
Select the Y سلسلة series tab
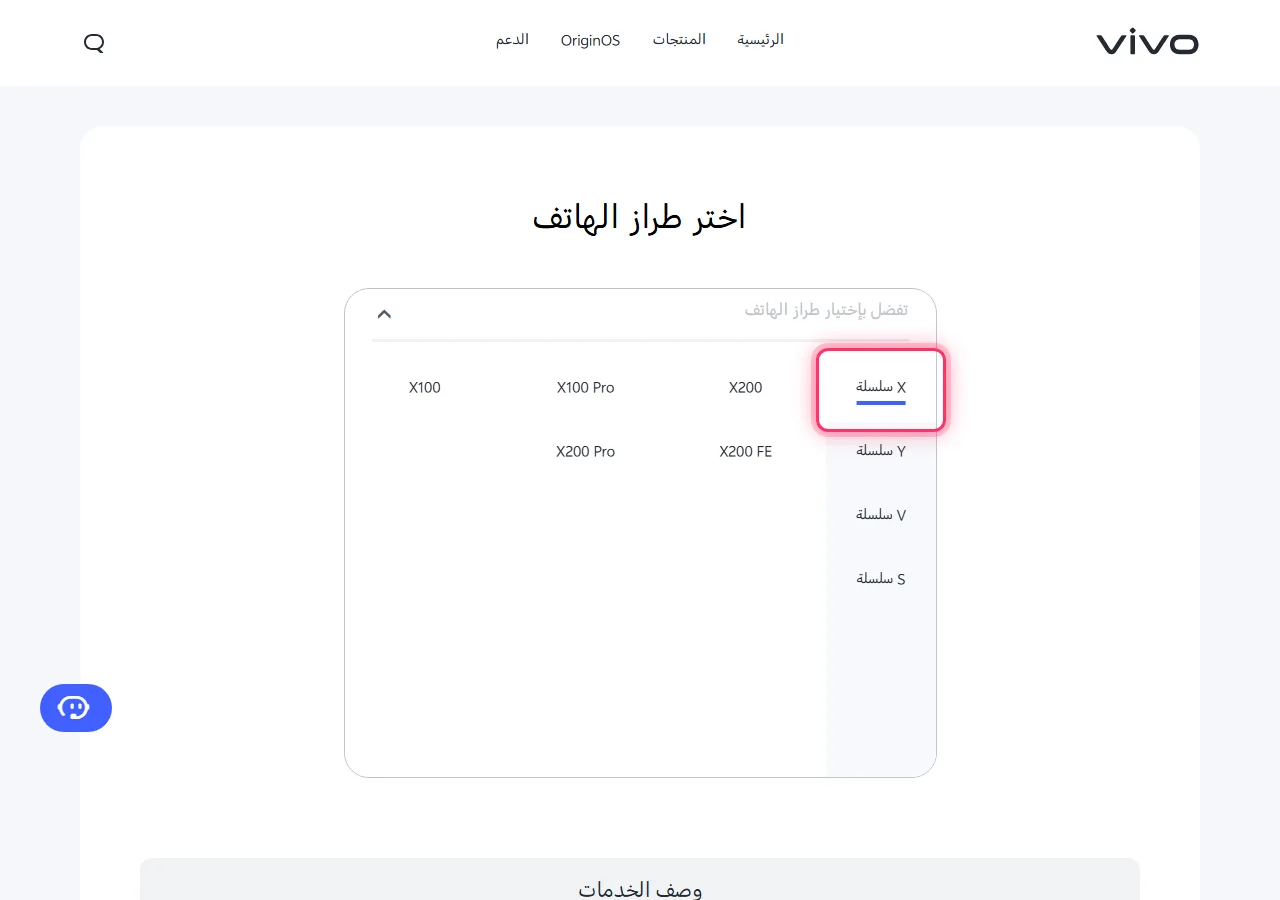click(881, 451)
